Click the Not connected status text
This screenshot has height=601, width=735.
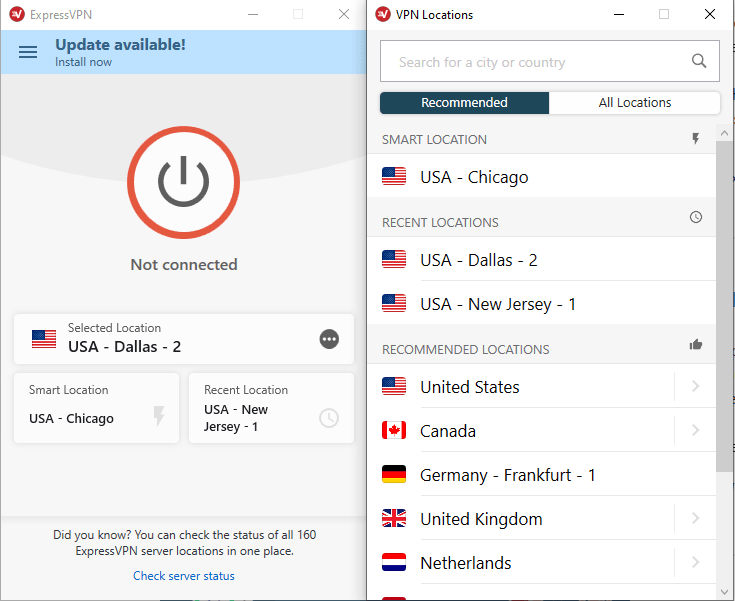click(184, 264)
